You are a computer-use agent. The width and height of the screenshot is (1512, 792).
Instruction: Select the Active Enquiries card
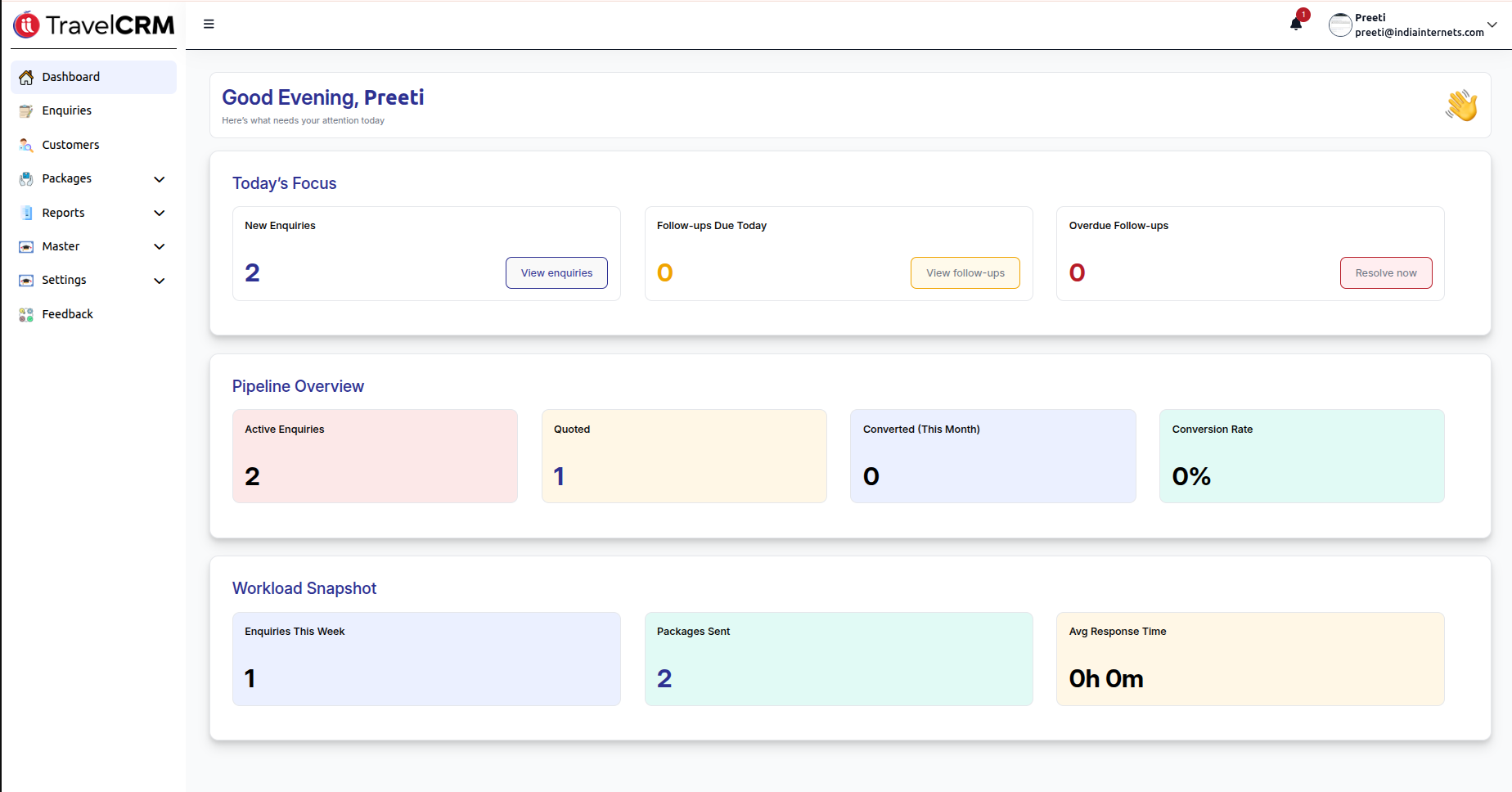coord(375,456)
